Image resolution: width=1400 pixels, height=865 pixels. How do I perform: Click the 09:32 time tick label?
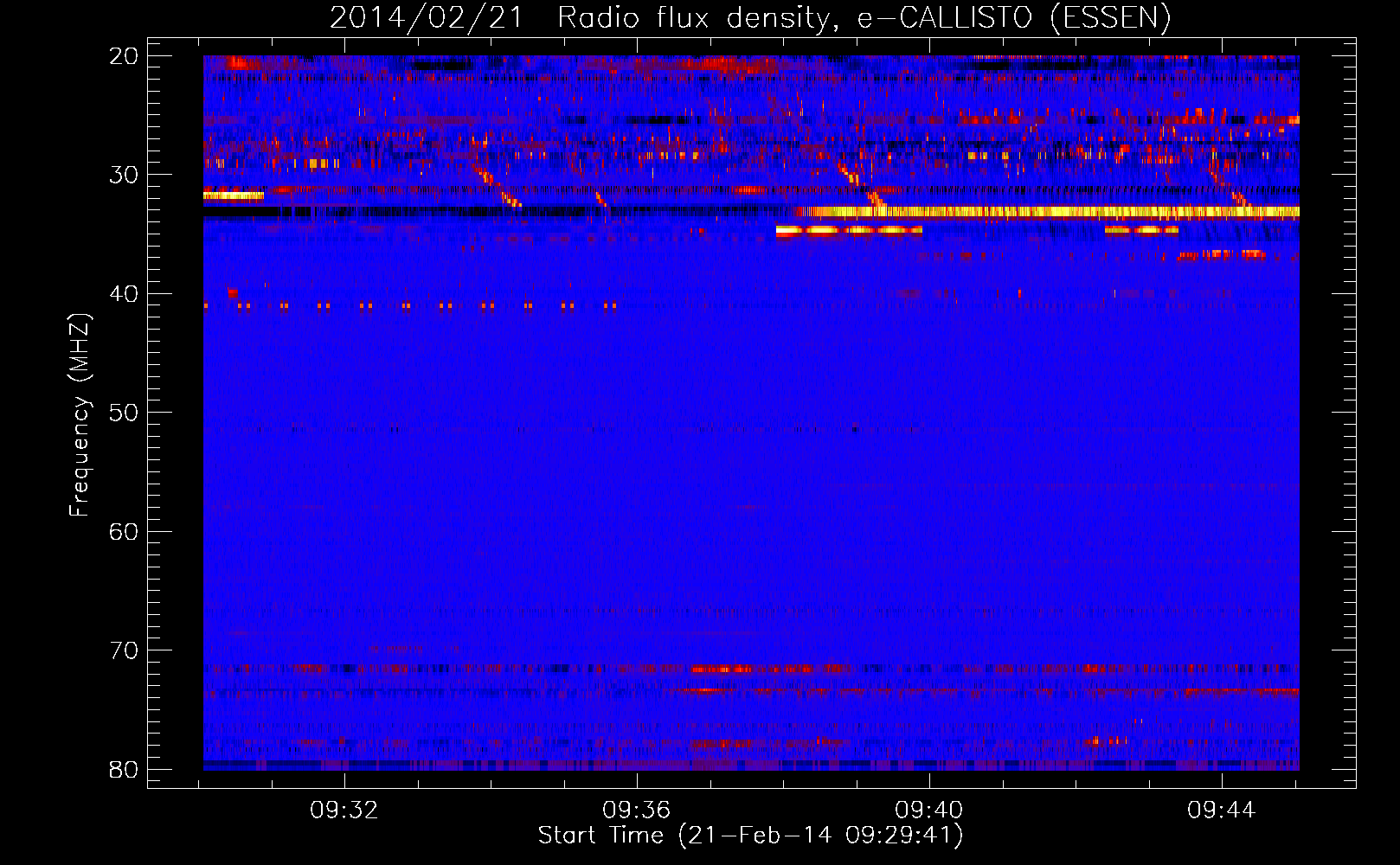coord(344,811)
